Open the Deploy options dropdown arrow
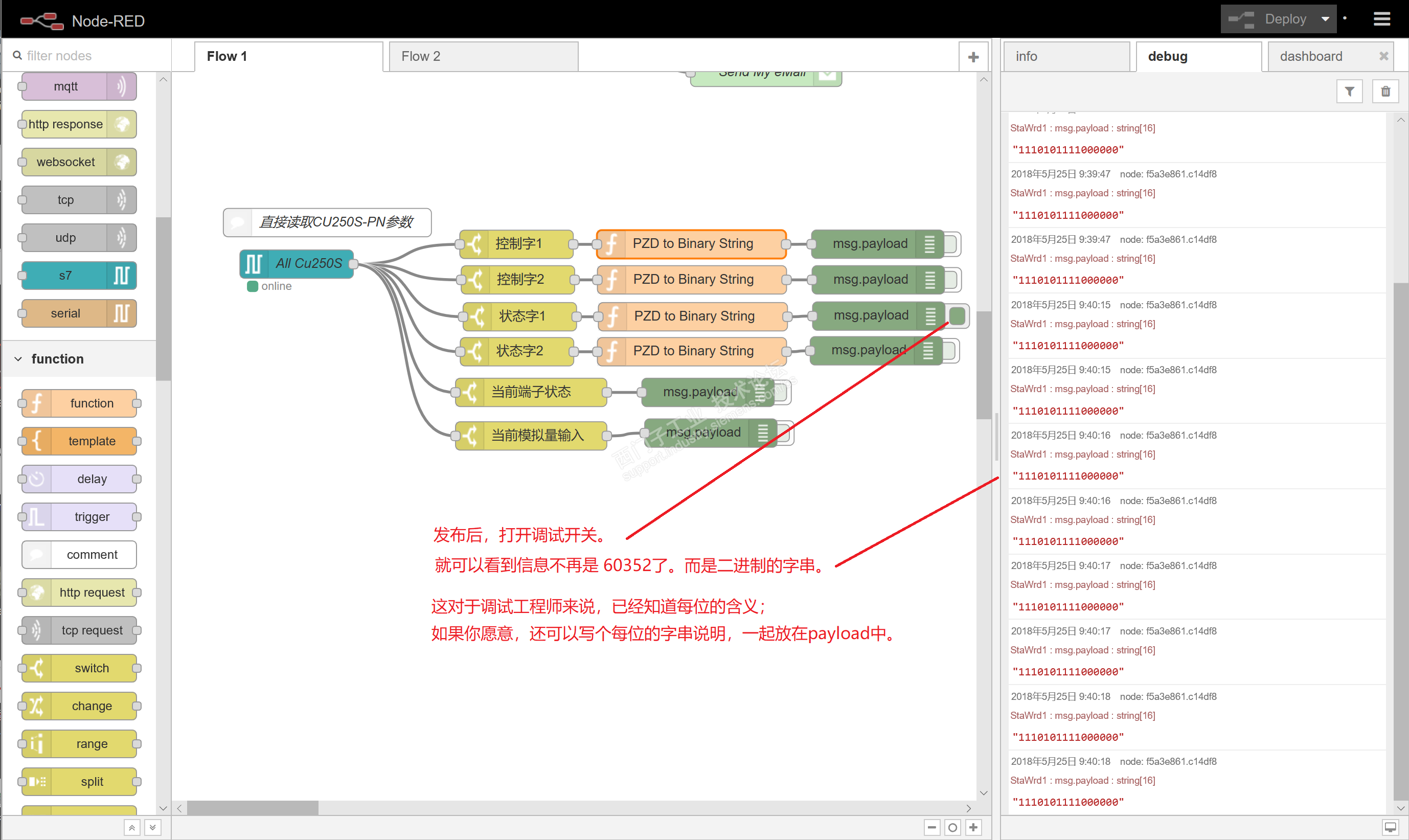The width and height of the screenshot is (1409, 840). point(1325,19)
